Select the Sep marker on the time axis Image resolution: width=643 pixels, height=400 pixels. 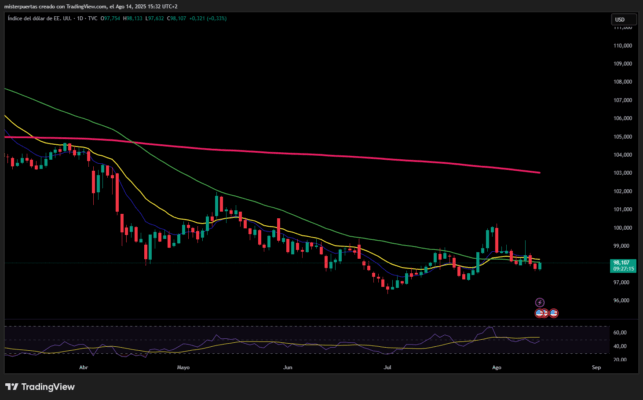pyautogui.click(x=596, y=368)
